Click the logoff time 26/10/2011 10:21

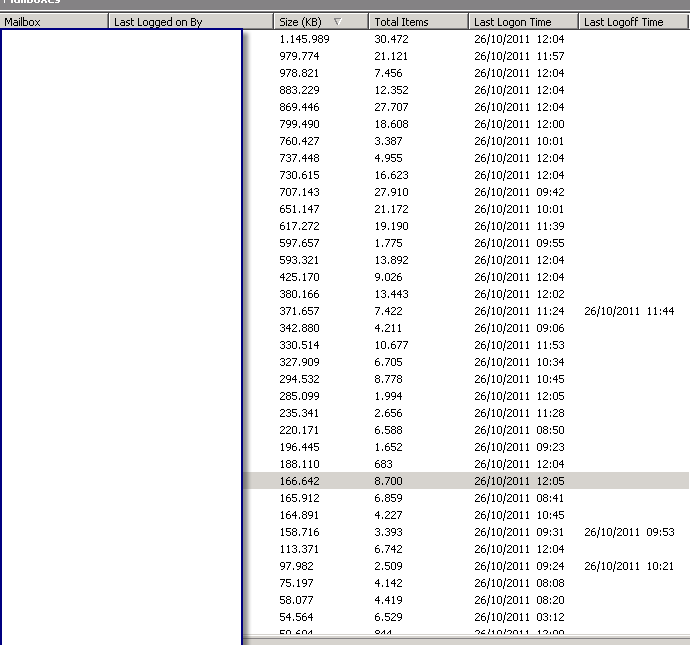click(629, 566)
